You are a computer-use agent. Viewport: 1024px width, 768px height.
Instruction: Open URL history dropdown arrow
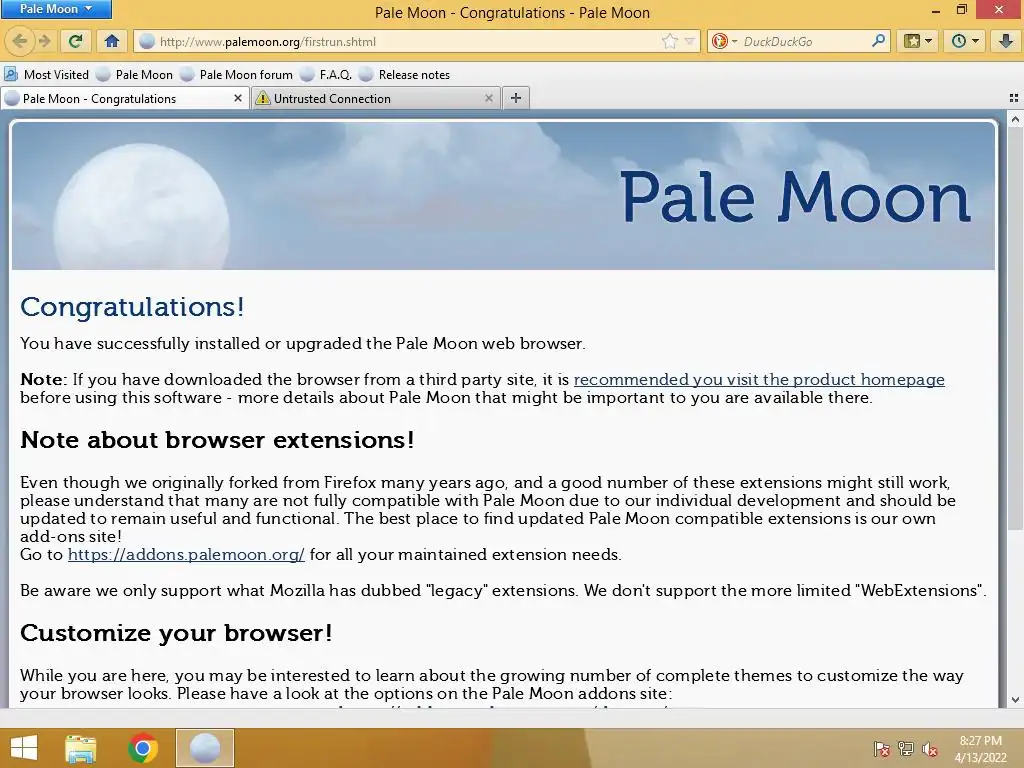pos(690,42)
